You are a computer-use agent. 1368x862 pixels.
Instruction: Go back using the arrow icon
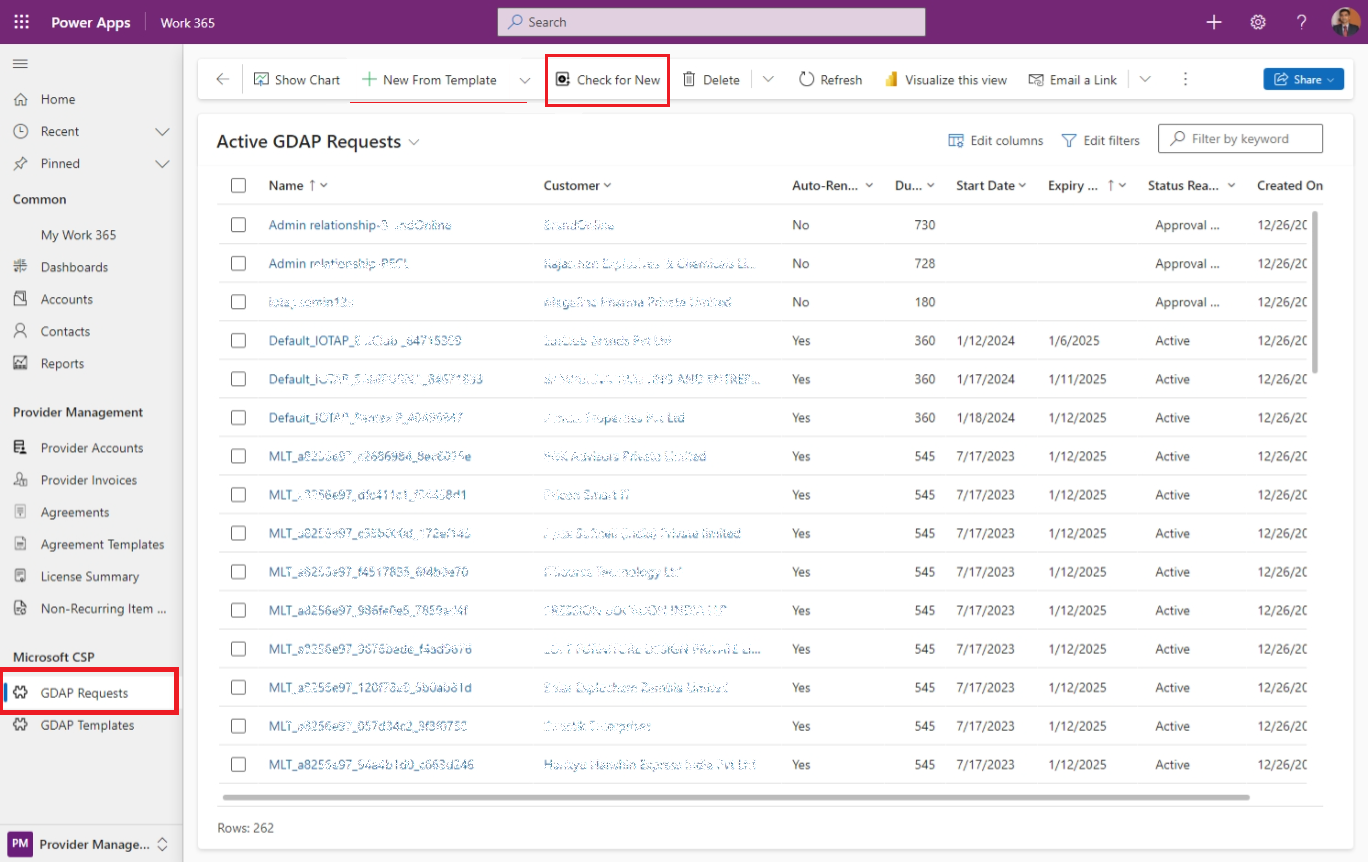pyautogui.click(x=222, y=80)
